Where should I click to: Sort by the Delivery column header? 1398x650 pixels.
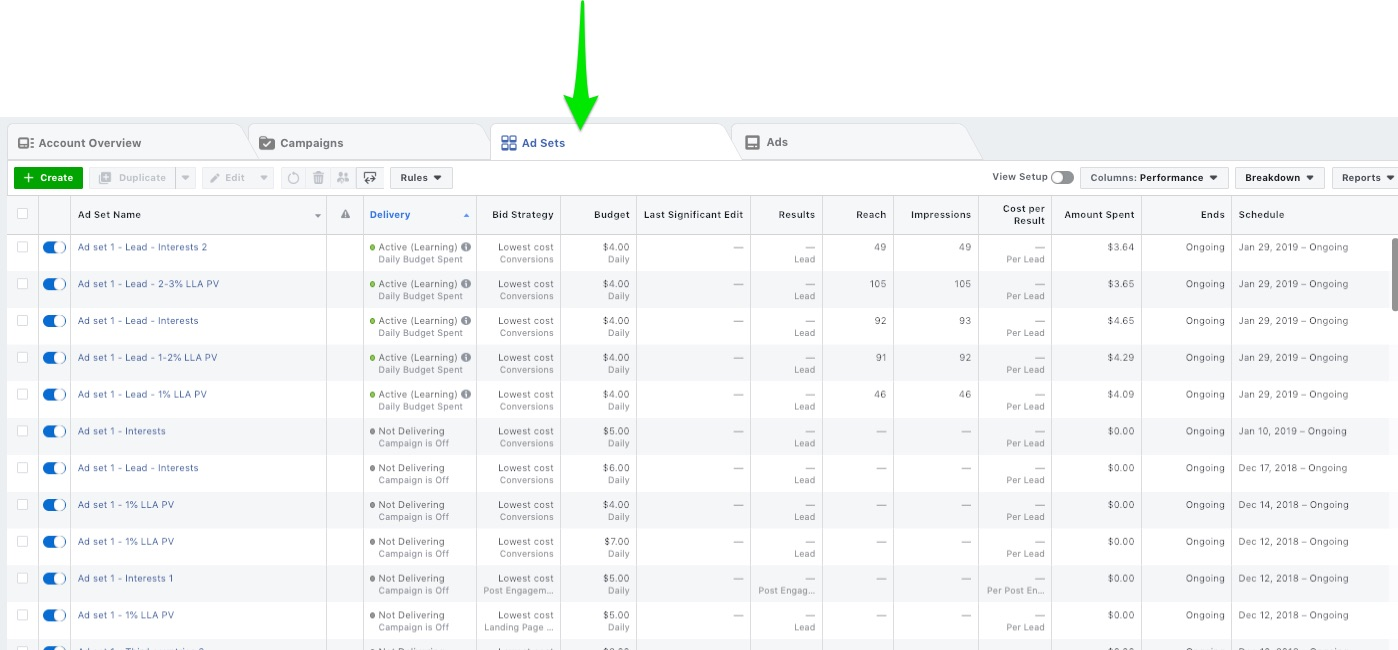[389, 214]
